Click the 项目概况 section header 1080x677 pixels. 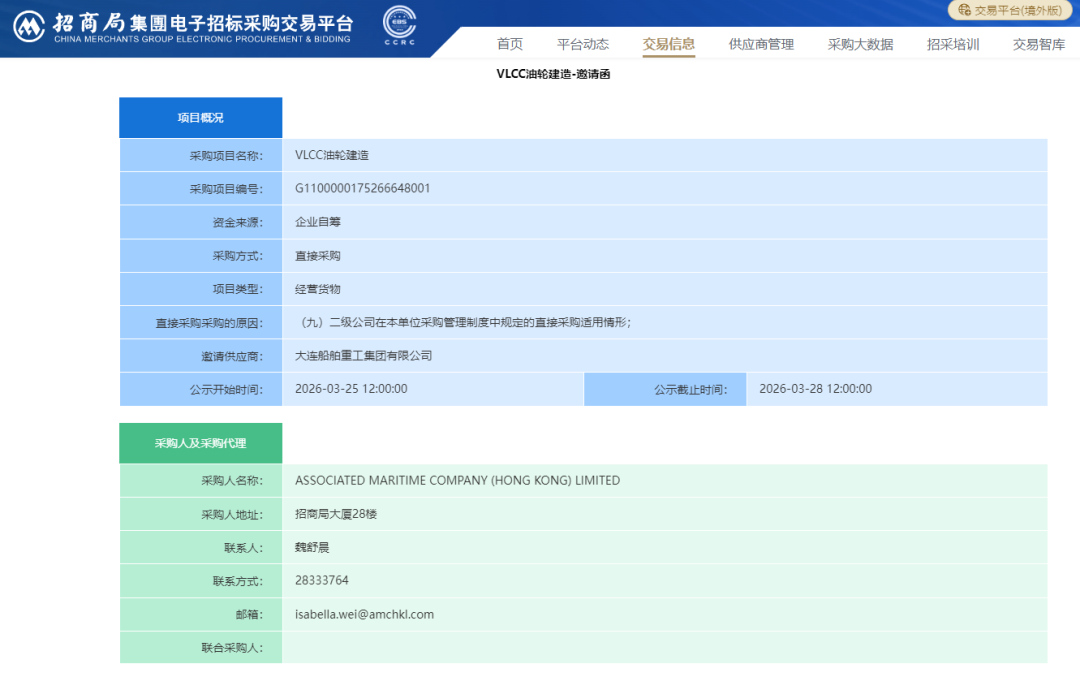click(200, 118)
